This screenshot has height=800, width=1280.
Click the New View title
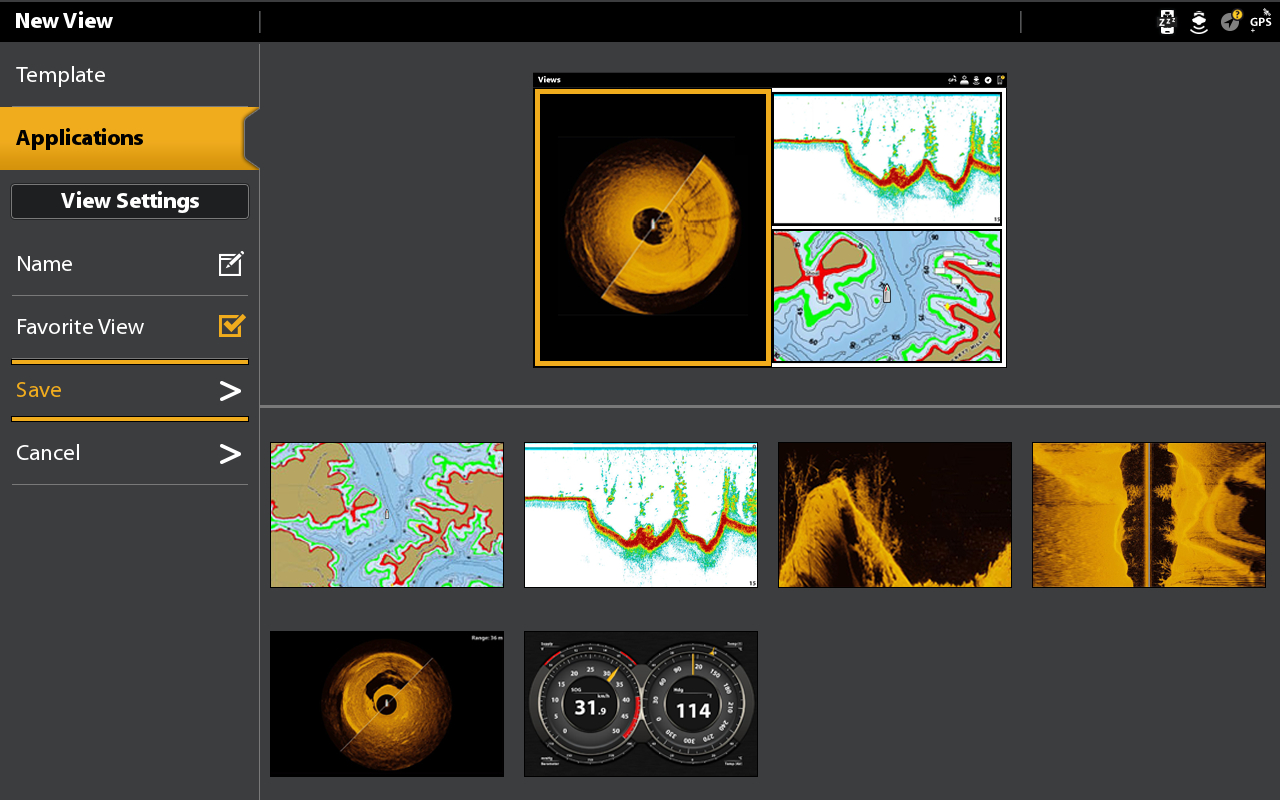tap(64, 21)
